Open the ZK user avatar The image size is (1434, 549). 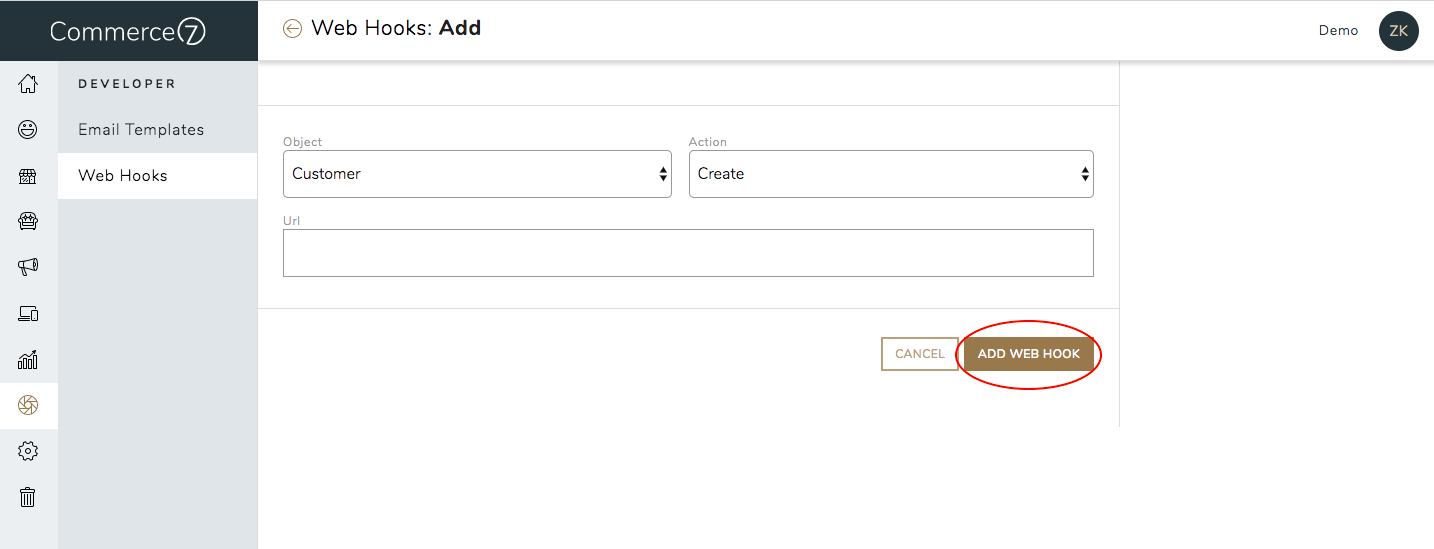[x=1398, y=31]
